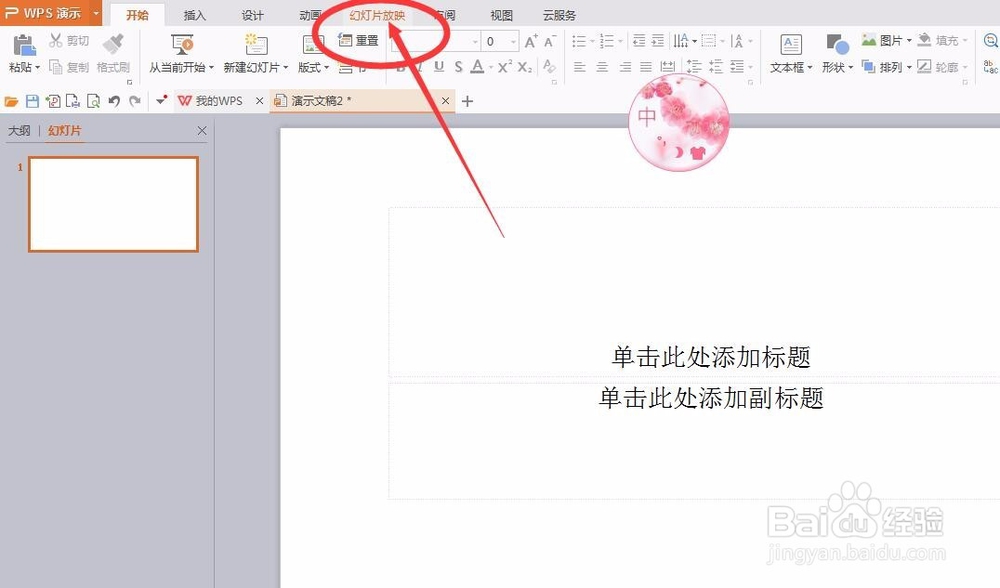Select the 从当前开始 play icon

point(181,42)
